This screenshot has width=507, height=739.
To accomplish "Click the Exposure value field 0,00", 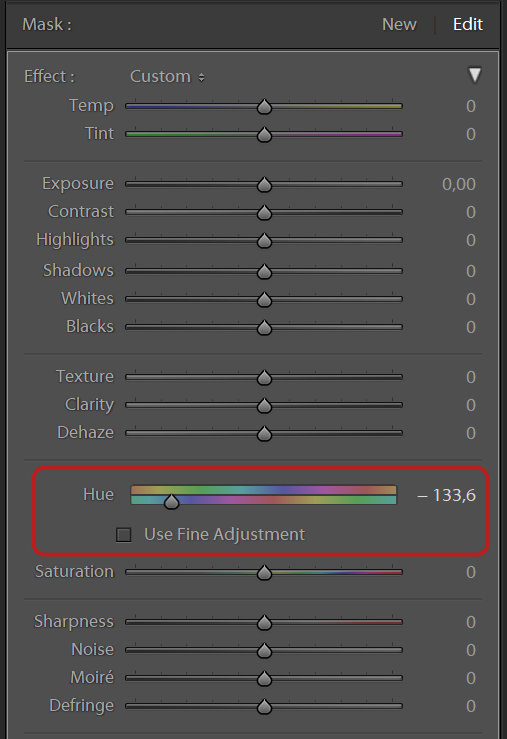I will 458,184.
